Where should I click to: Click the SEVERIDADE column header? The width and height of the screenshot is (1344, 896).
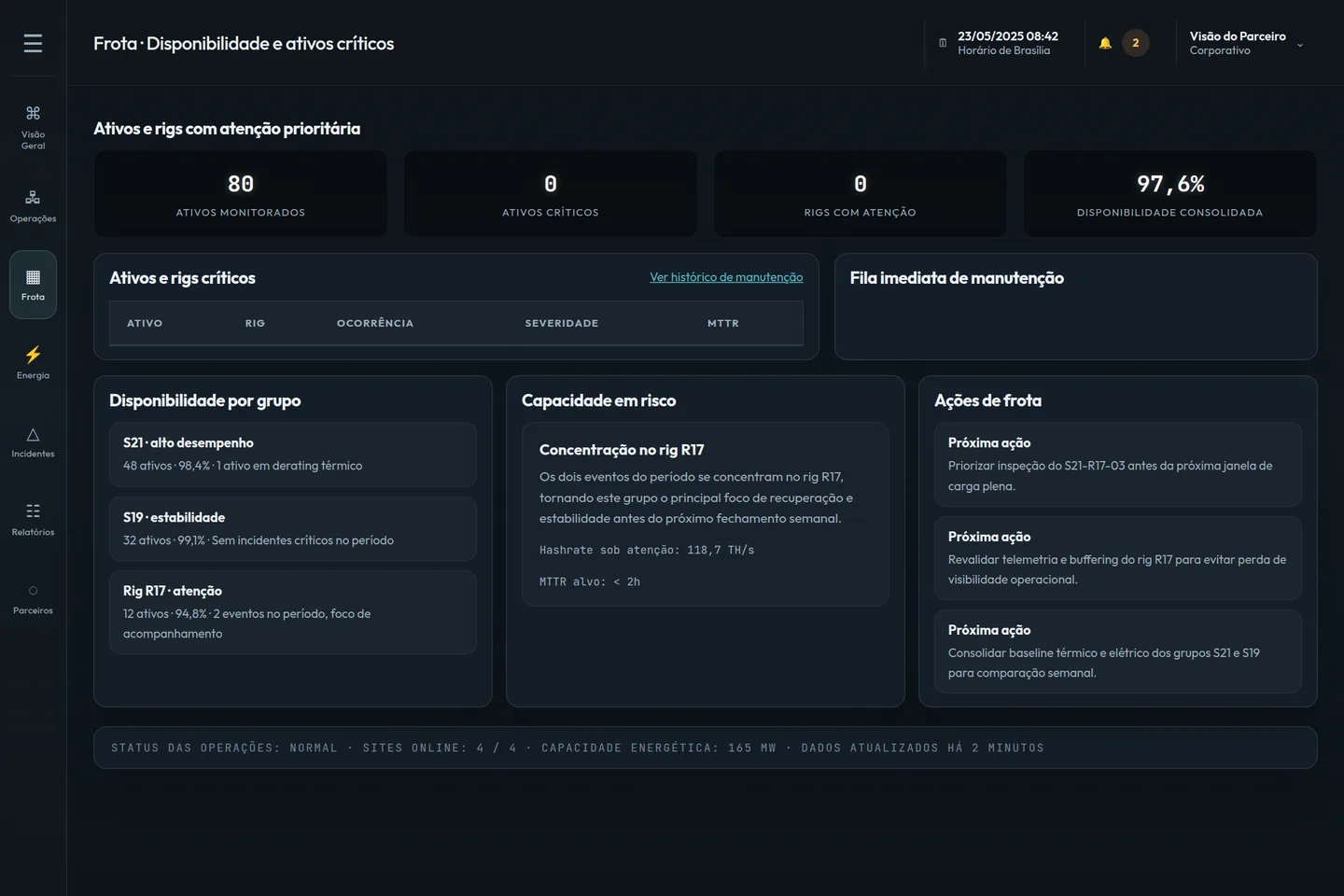[562, 323]
